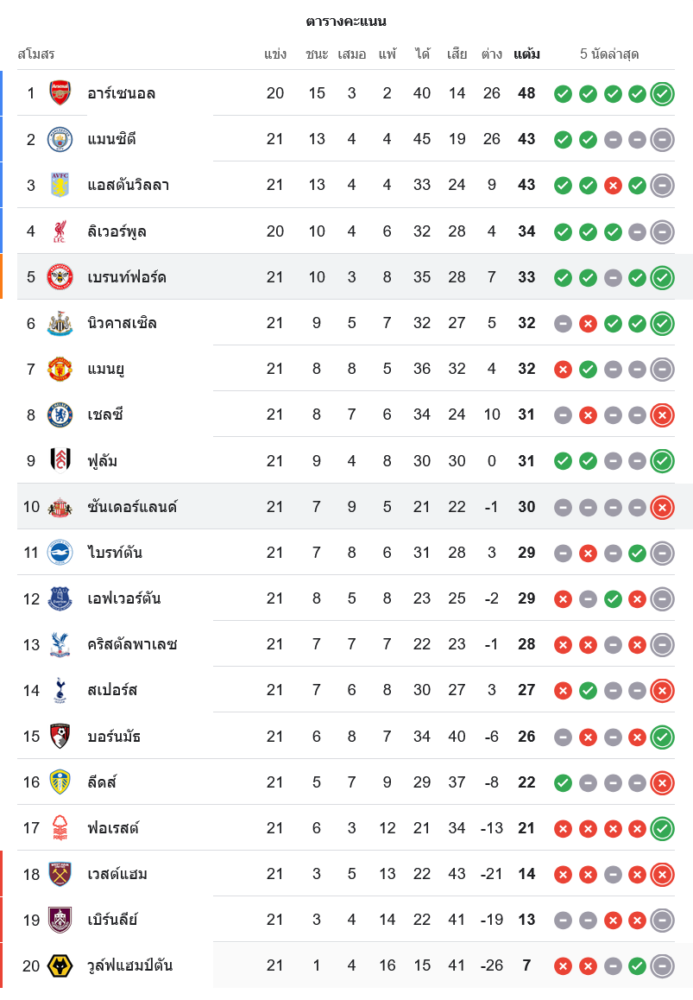Click the Arsenal club crest
The height and width of the screenshot is (1000, 693).
click(x=61, y=93)
